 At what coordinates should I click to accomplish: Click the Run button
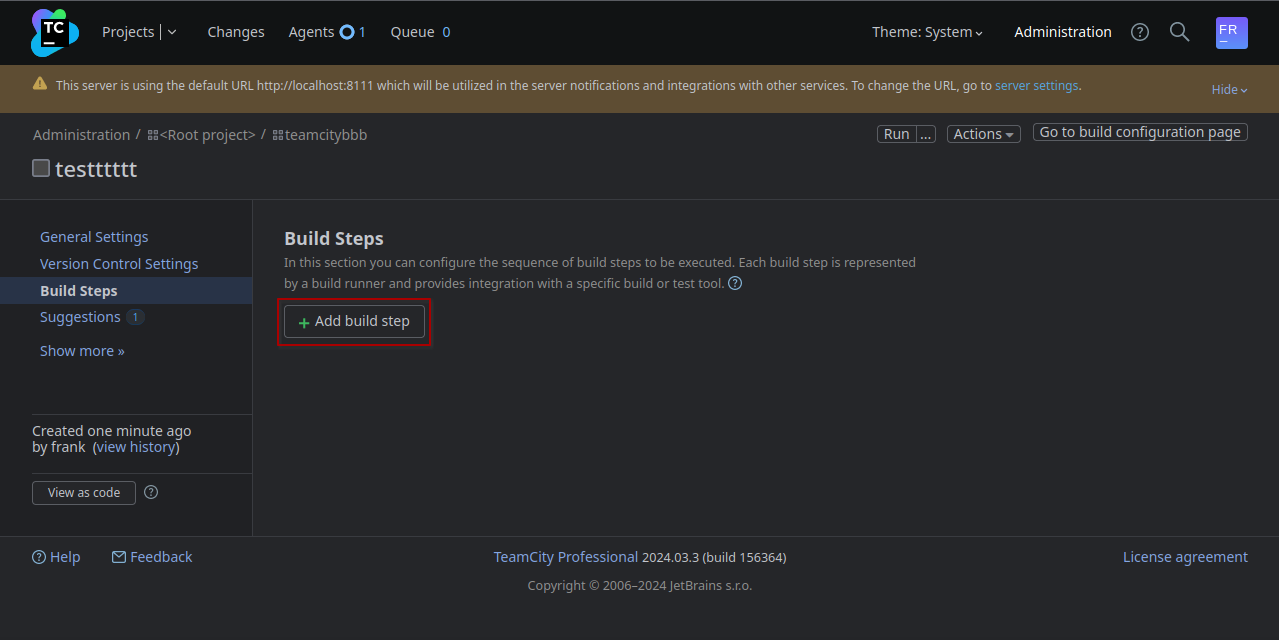tap(895, 133)
